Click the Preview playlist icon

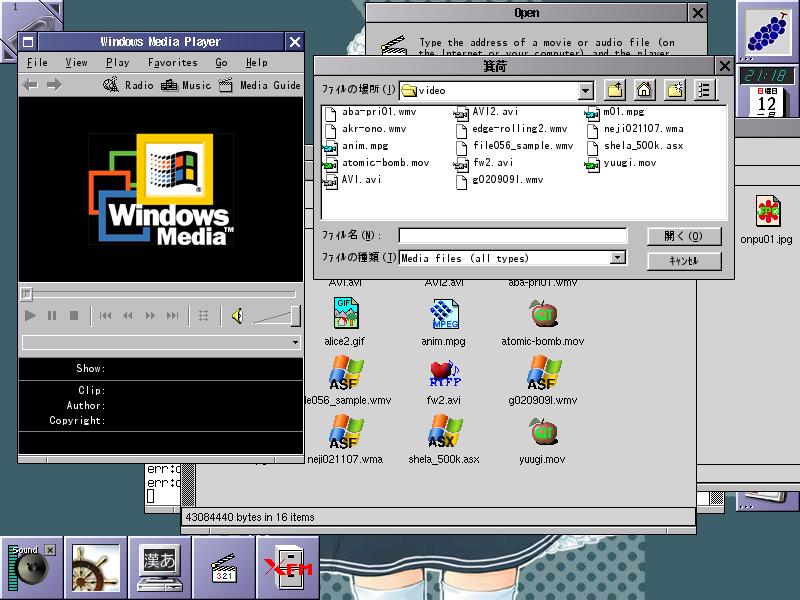coord(204,316)
